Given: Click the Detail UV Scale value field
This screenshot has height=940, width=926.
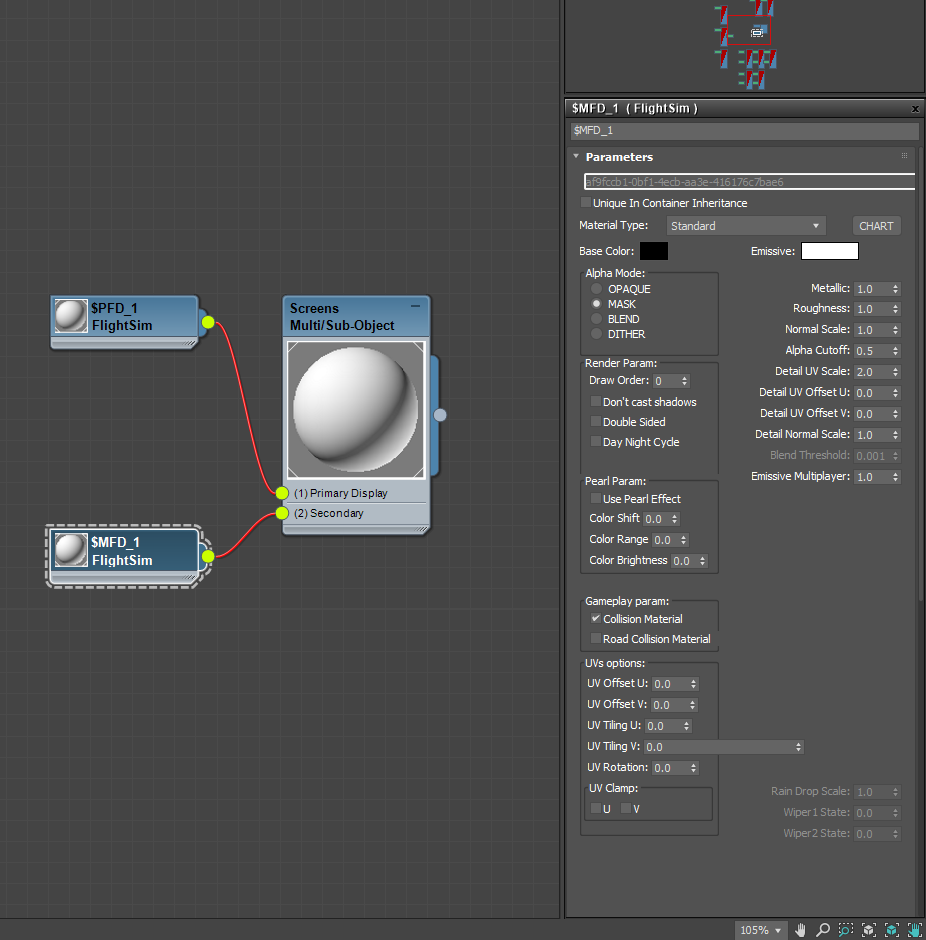Looking at the screenshot, I should pos(873,372).
